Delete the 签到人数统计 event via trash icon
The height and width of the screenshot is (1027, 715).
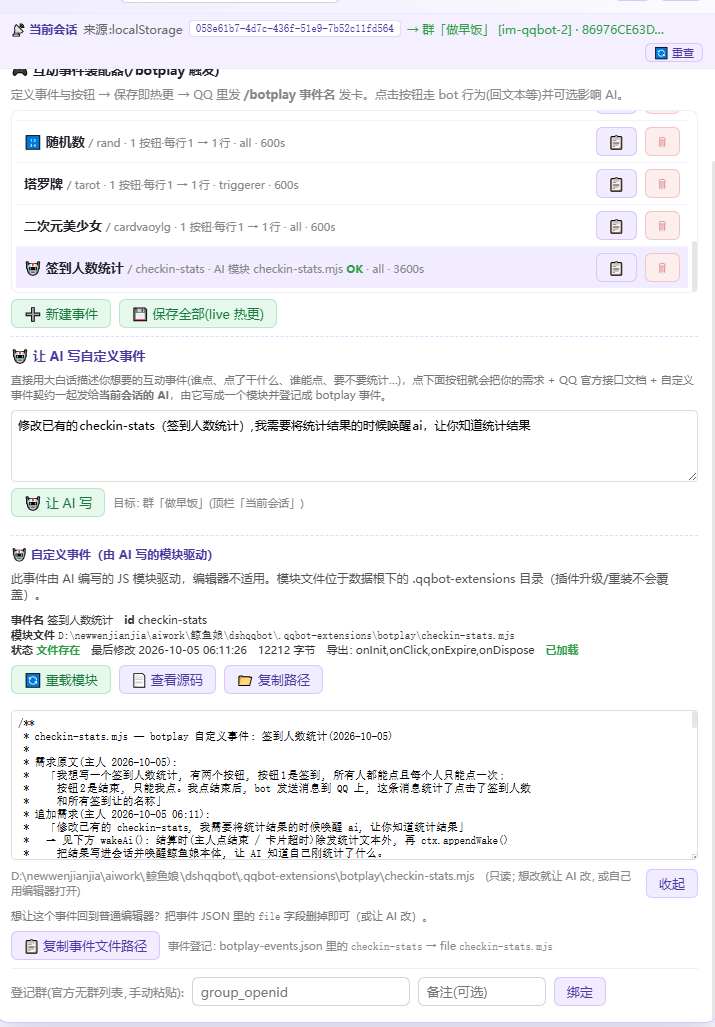(662, 267)
